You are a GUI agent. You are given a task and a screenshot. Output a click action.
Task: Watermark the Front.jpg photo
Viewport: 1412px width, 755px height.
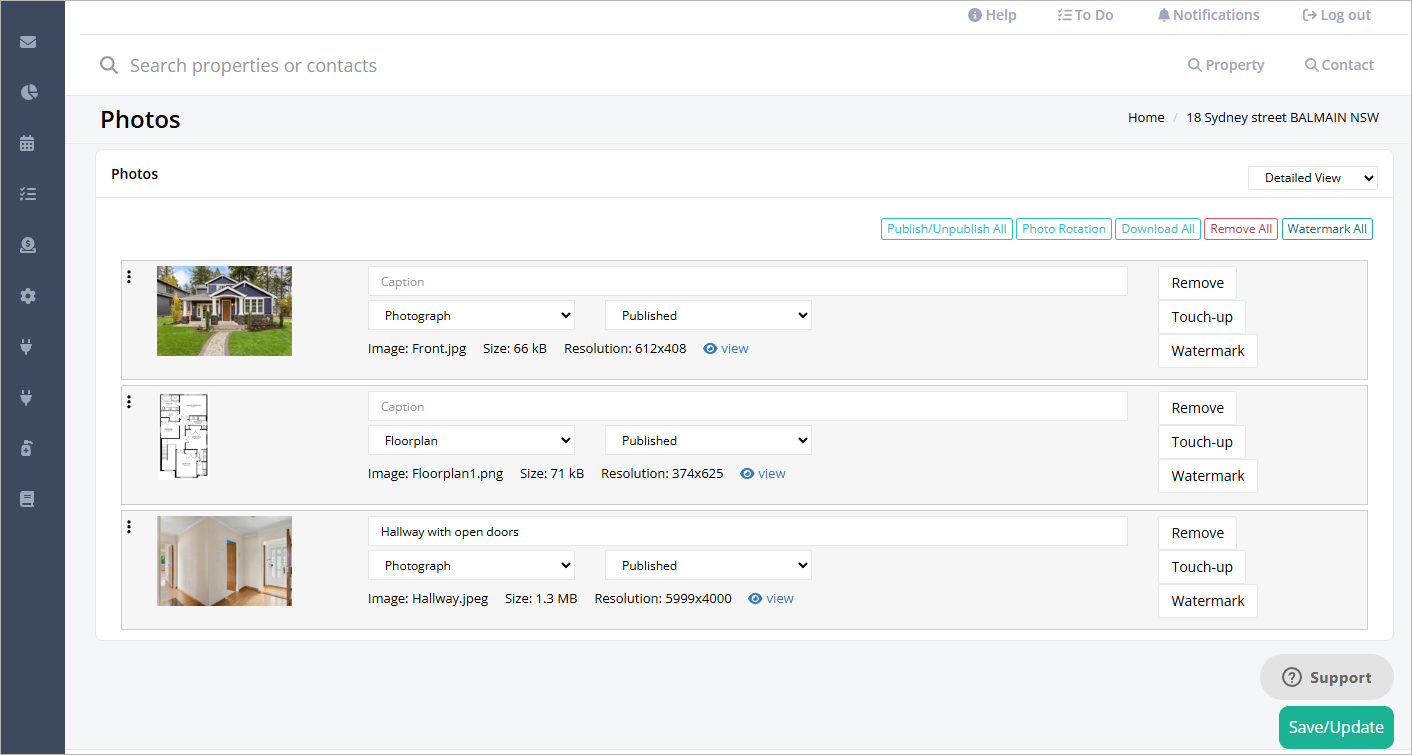[x=1208, y=351]
